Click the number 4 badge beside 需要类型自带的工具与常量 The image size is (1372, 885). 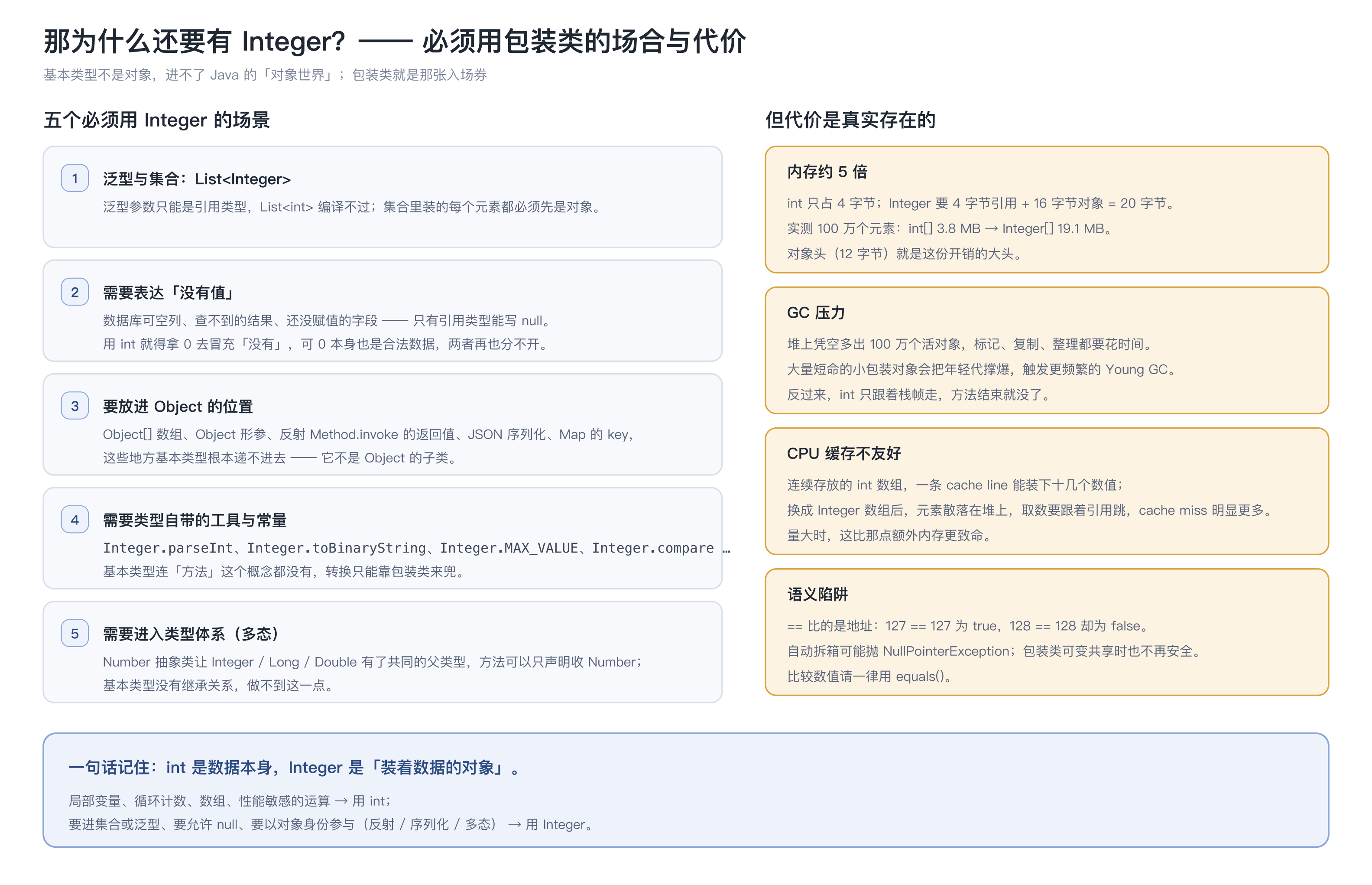click(x=75, y=520)
